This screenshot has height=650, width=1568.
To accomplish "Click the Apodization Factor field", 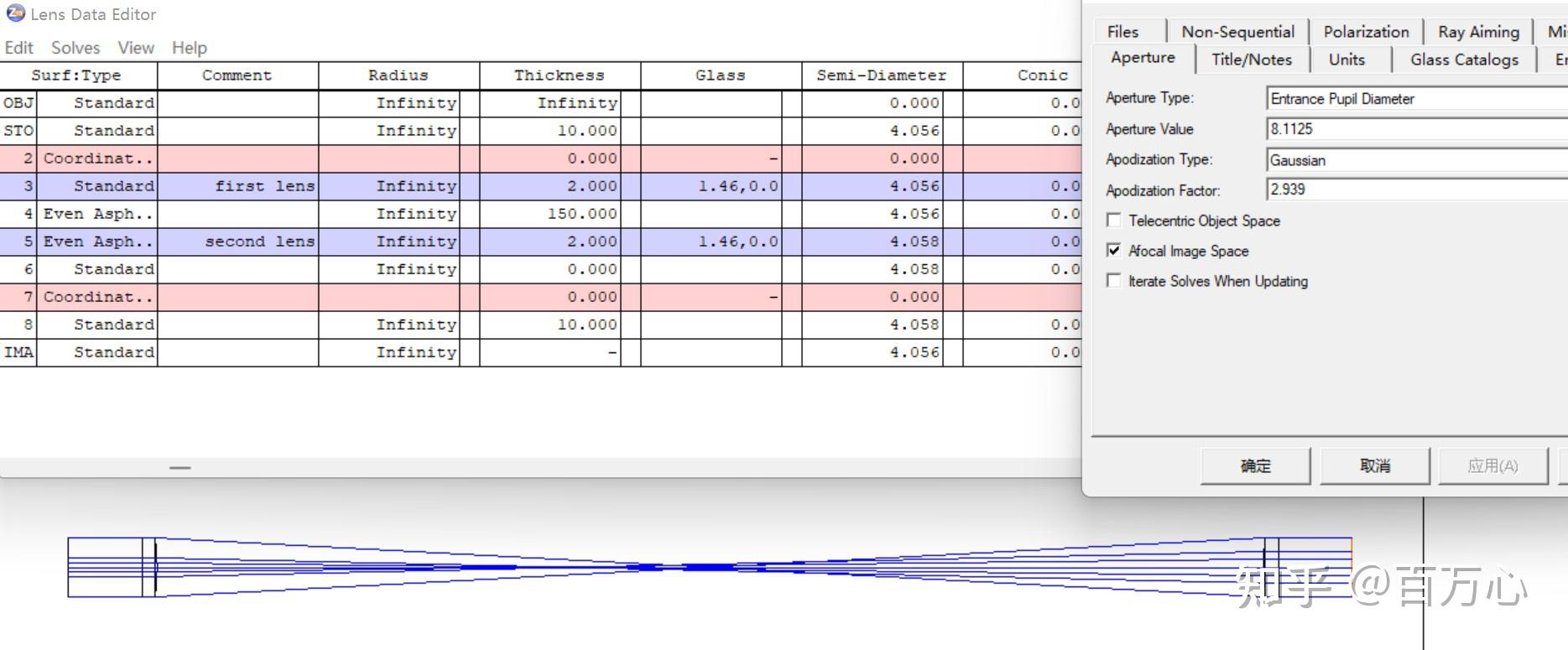I will (x=1416, y=190).
